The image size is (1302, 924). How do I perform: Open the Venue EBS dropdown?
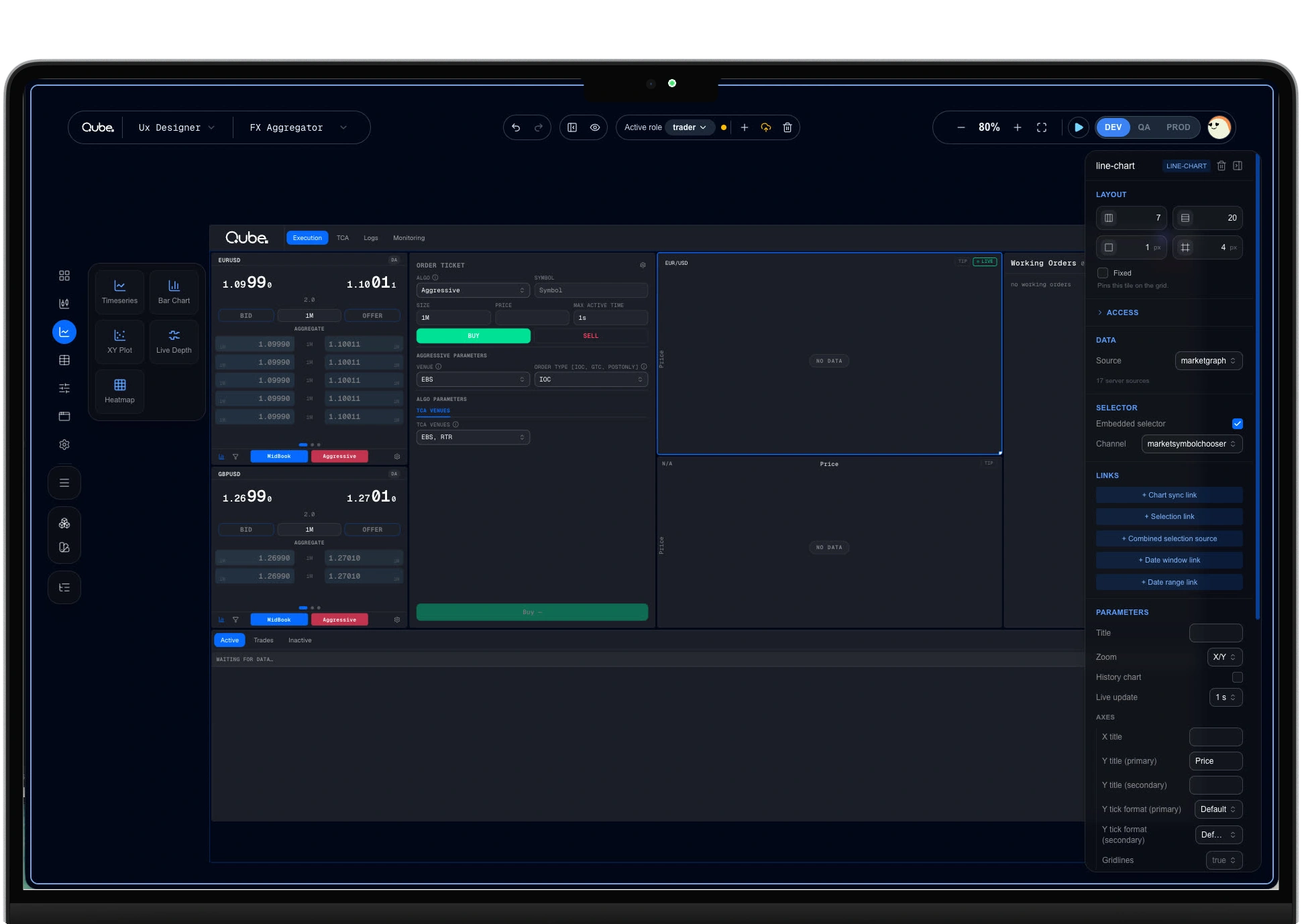point(473,380)
